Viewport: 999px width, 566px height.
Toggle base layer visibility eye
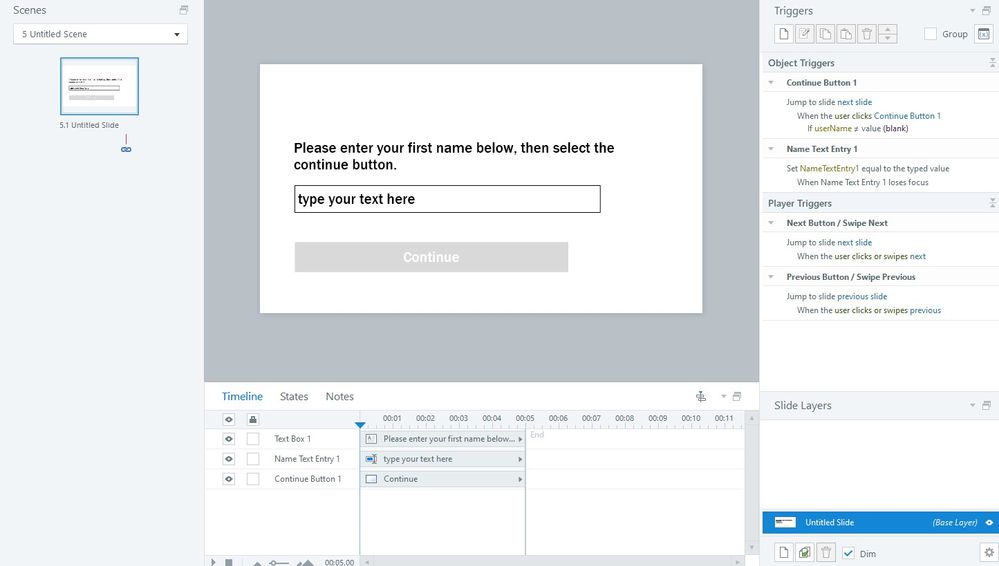(989, 523)
